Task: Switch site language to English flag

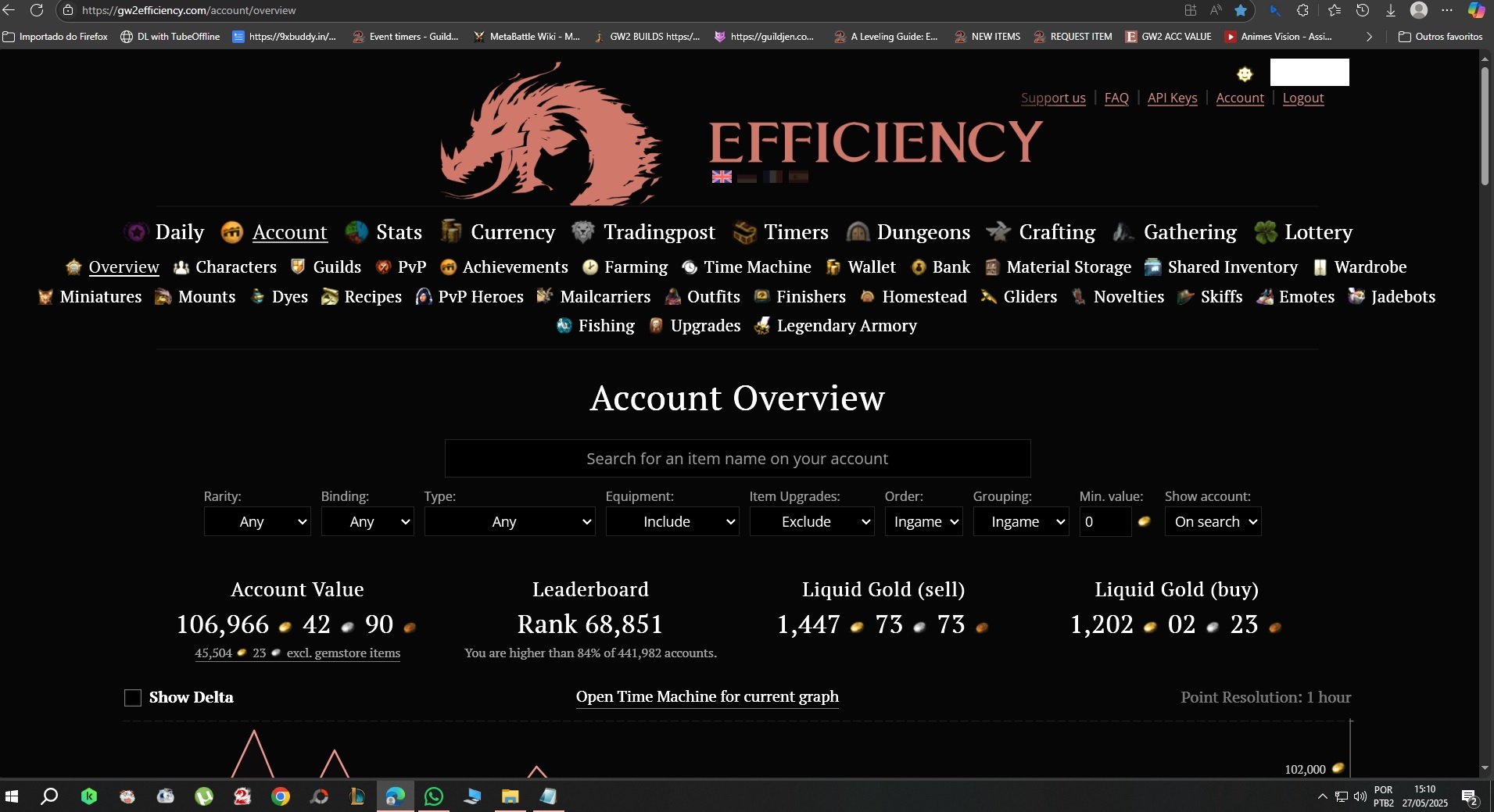Action: pos(722,177)
